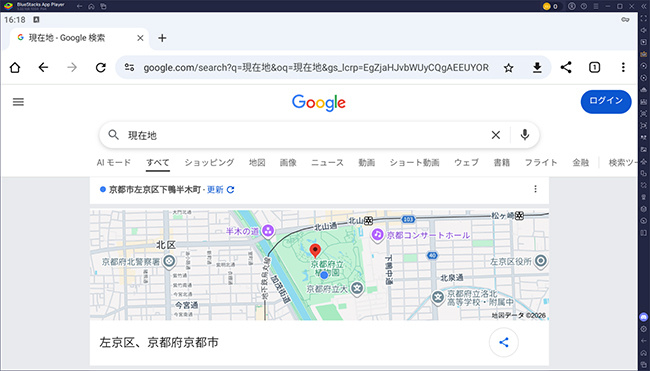Clear the search query with X
The height and width of the screenshot is (371, 650).
click(x=496, y=135)
